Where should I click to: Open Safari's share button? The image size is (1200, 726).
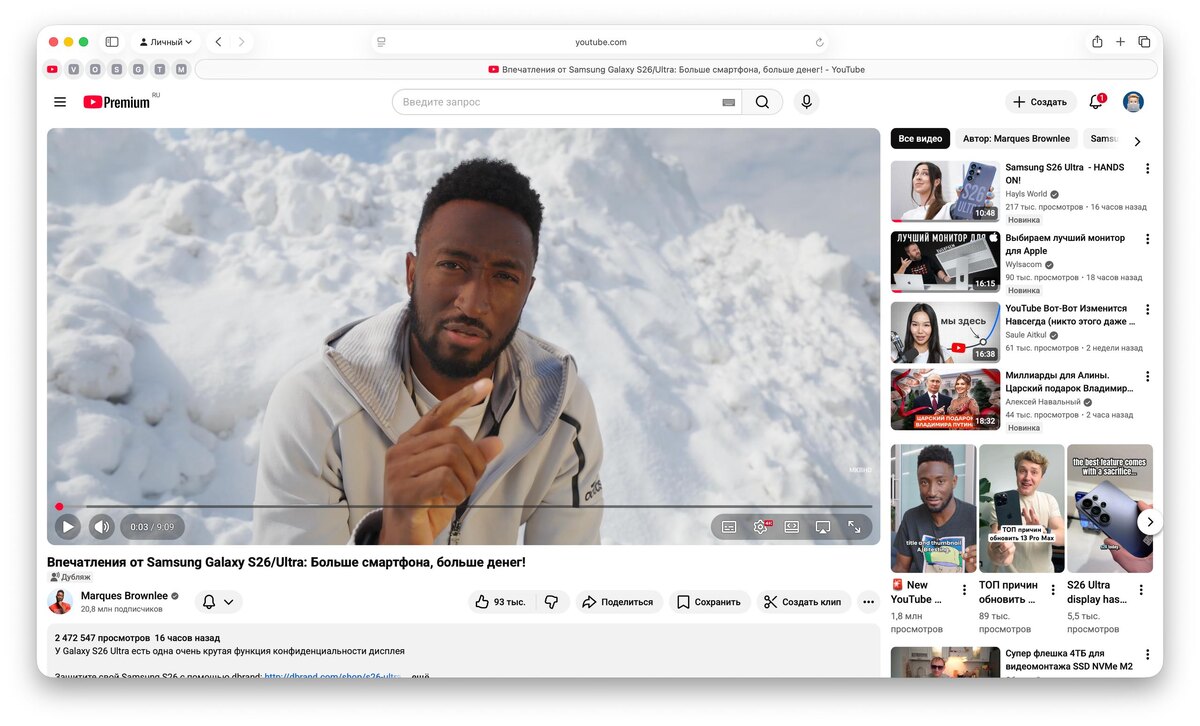1097,42
